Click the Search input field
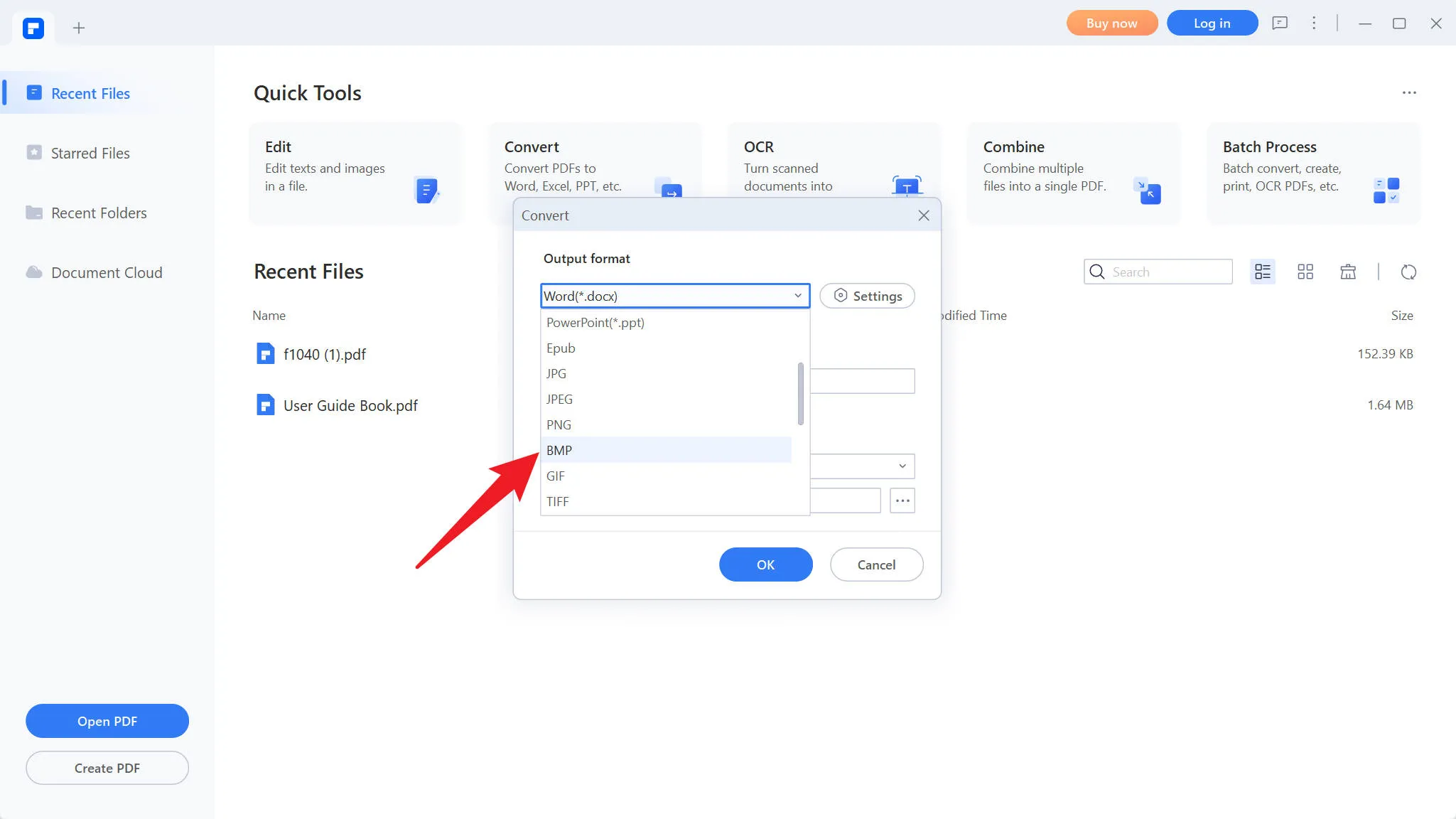 [1168, 272]
